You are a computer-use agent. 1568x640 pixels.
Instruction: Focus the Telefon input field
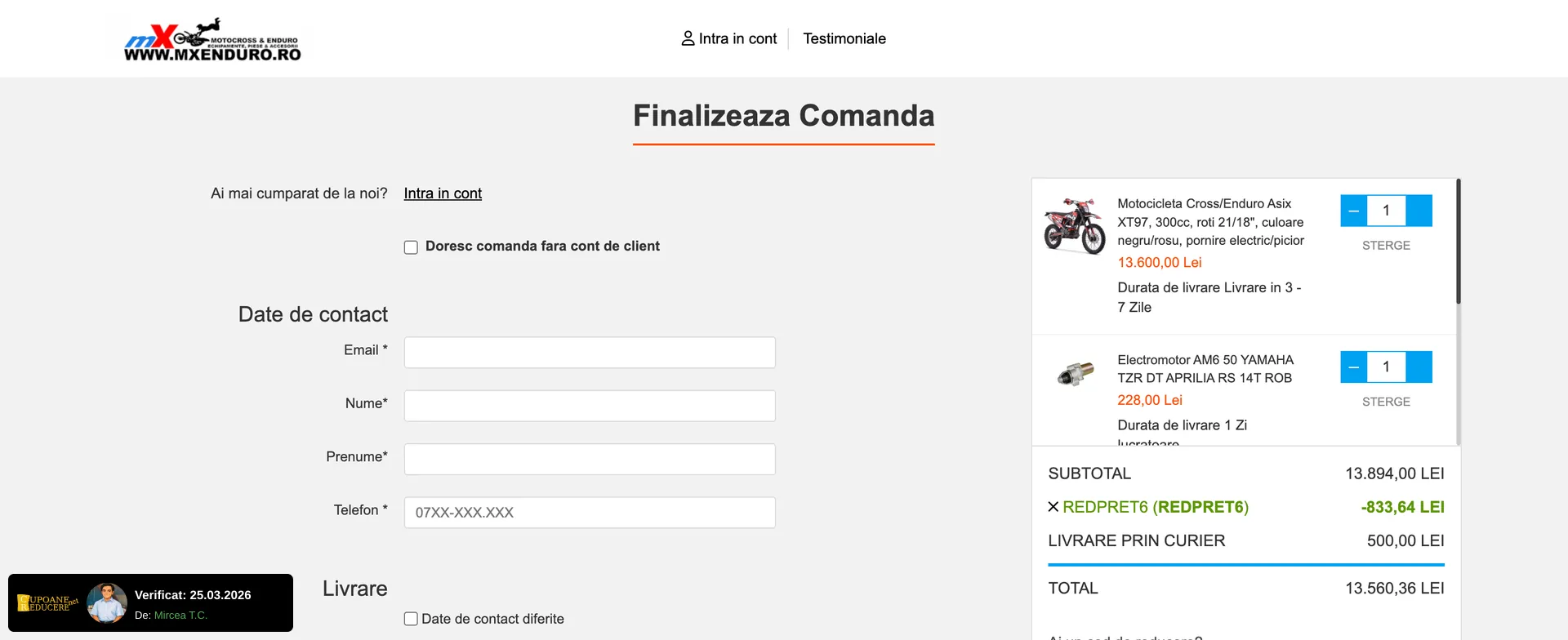pyautogui.click(x=590, y=513)
